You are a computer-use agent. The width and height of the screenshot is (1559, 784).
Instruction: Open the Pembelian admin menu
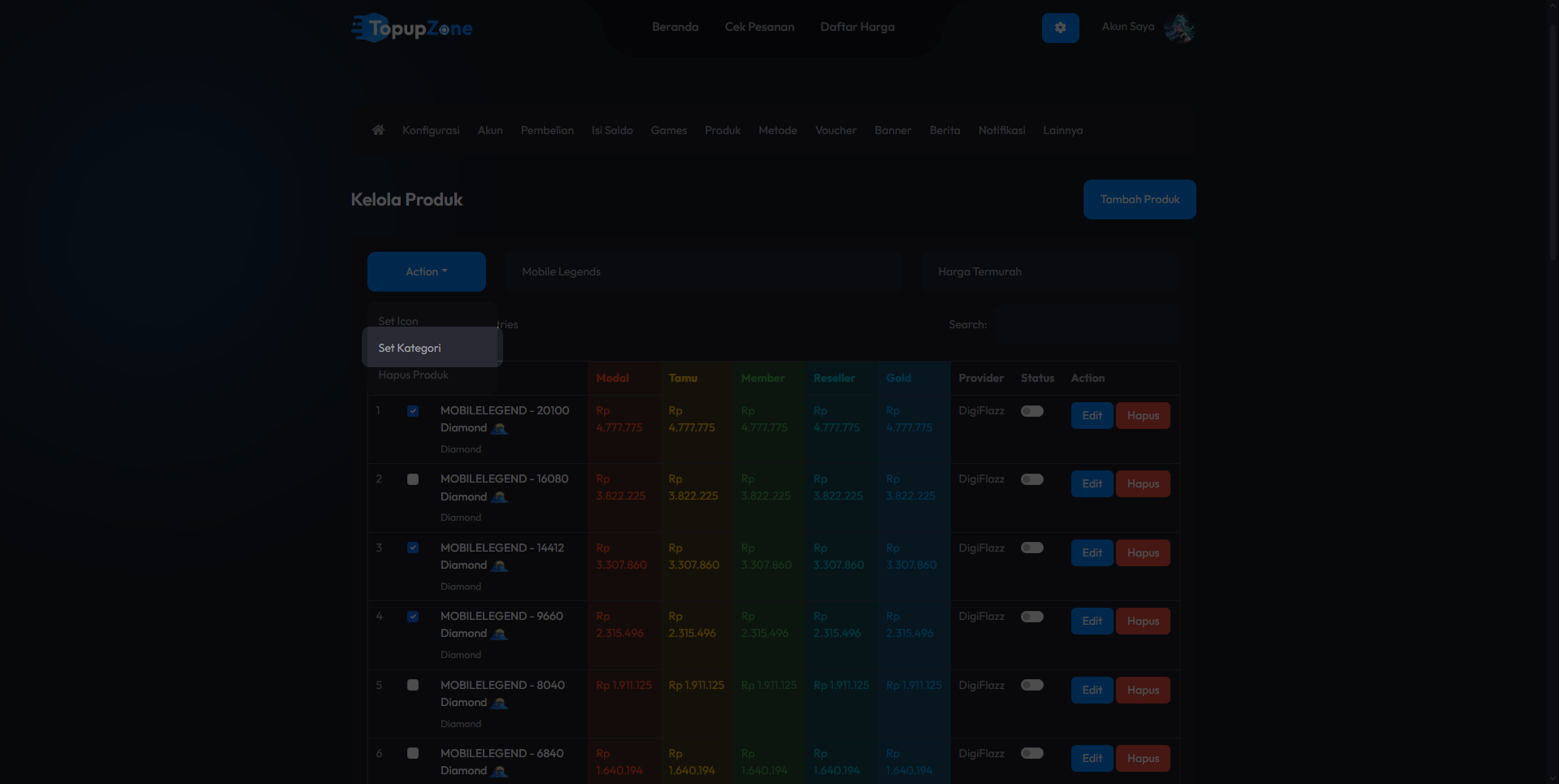pos(547,130)
